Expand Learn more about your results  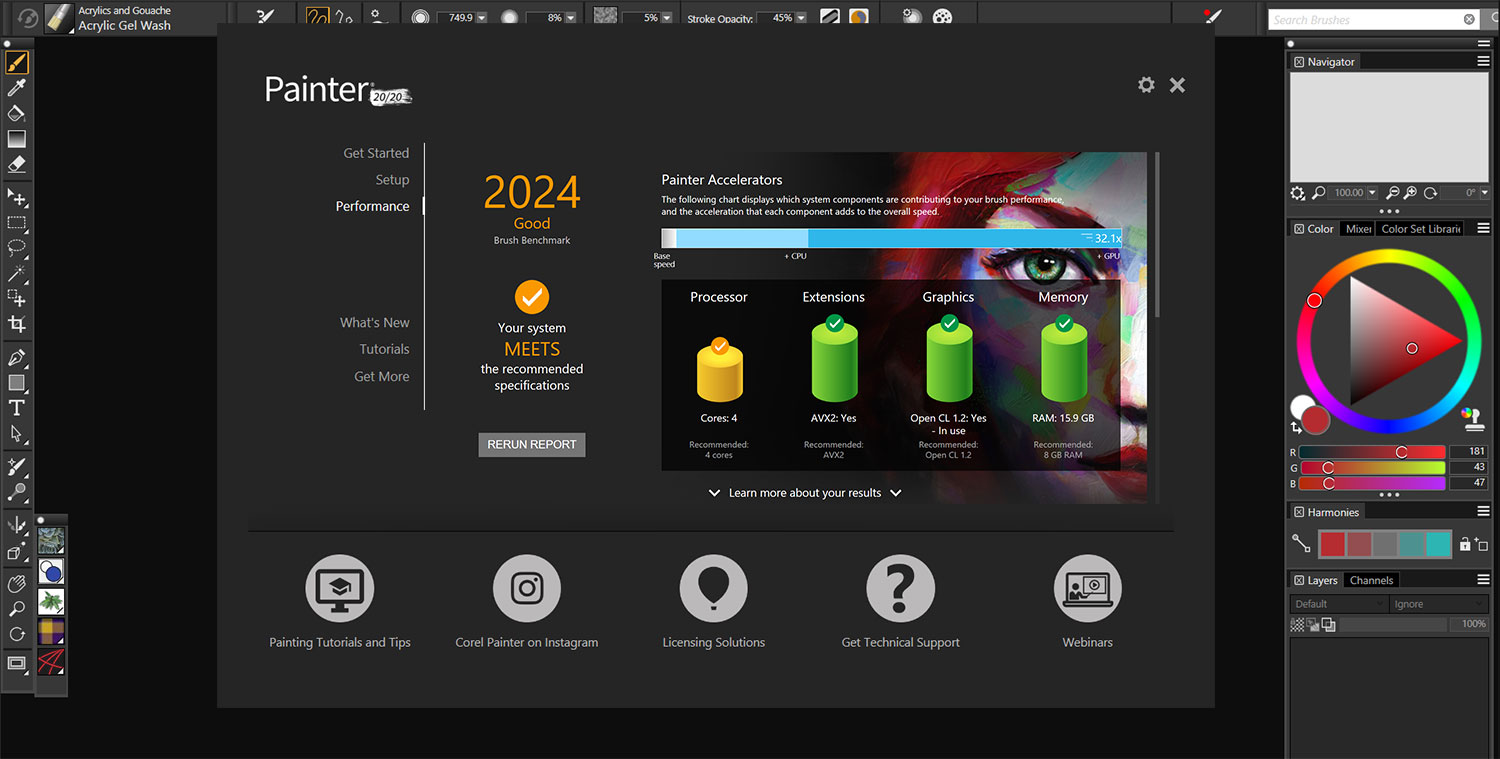tap(805, 493)
